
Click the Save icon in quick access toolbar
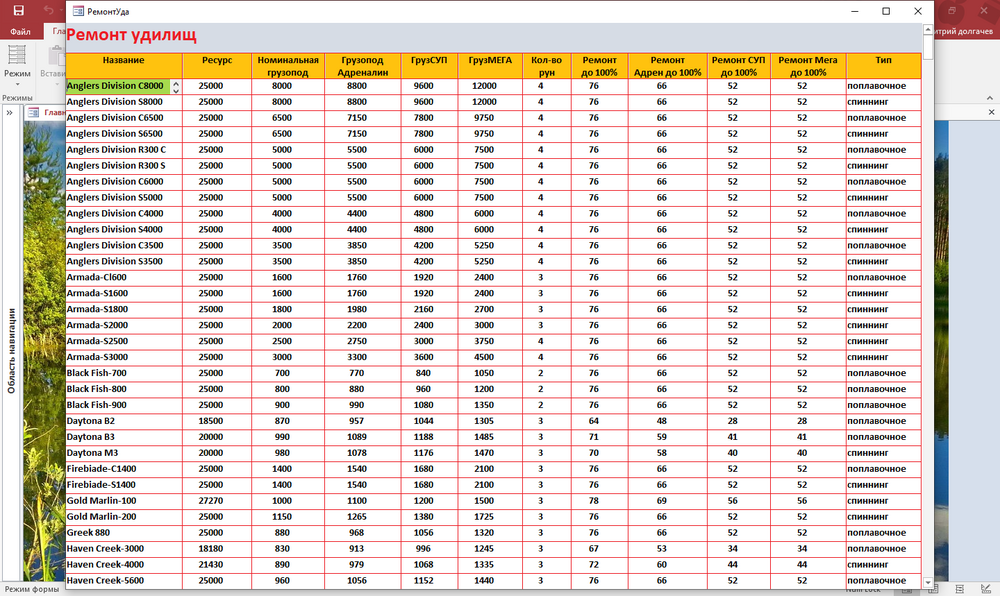pos(18,10)
